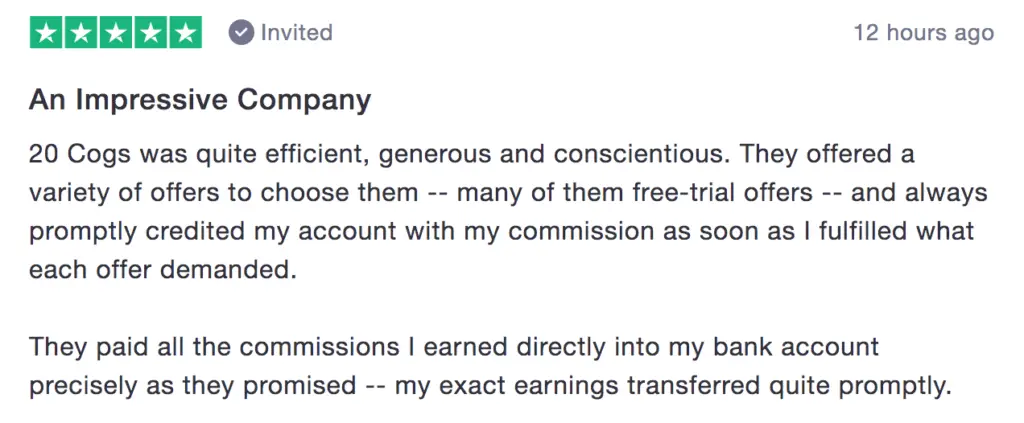Select the second green rating star
Image resolution: width=1024 pixels, height=423 pixels.
[x=81, y=32]
